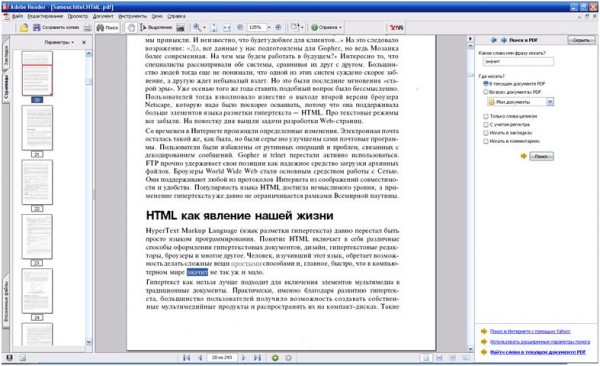Select page 24 thumbnail

click(x=37, y=291)
